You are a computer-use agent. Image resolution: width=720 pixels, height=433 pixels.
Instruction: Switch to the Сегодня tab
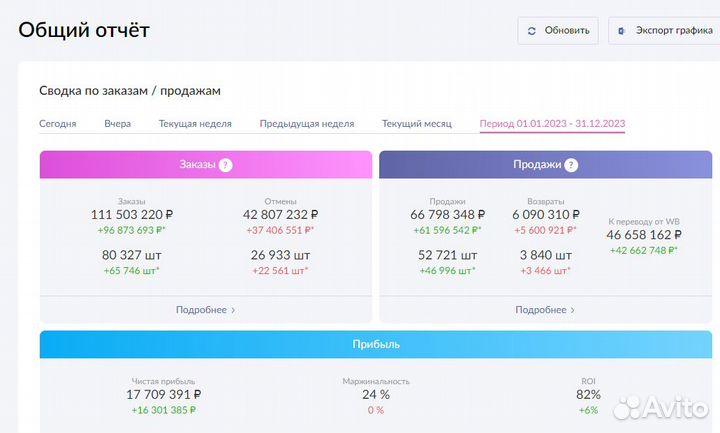58,124
